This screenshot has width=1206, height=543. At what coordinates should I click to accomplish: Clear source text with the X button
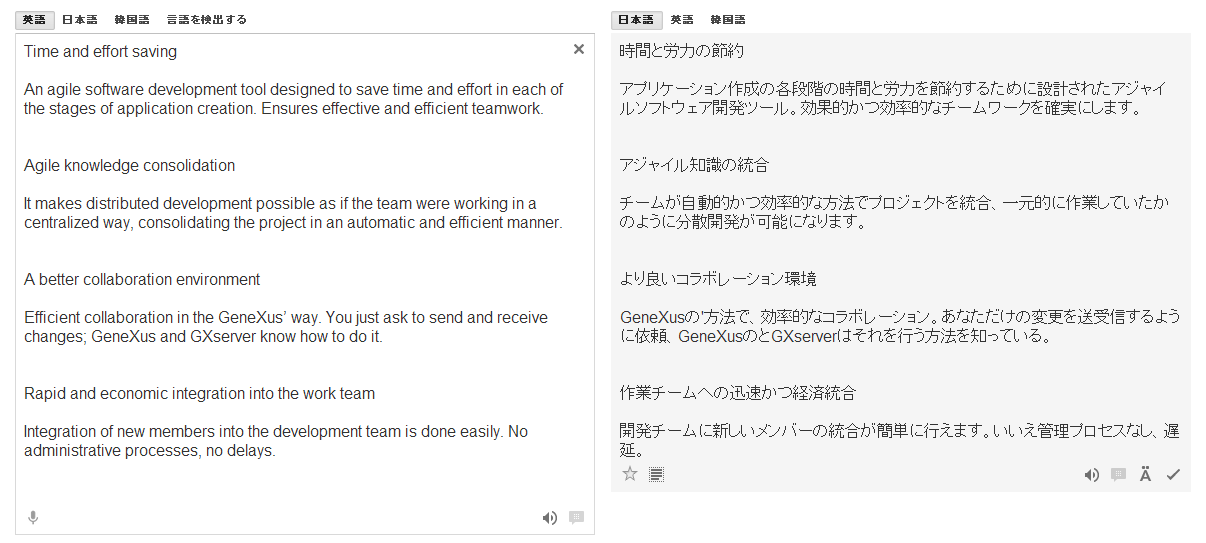pos(579,49)
